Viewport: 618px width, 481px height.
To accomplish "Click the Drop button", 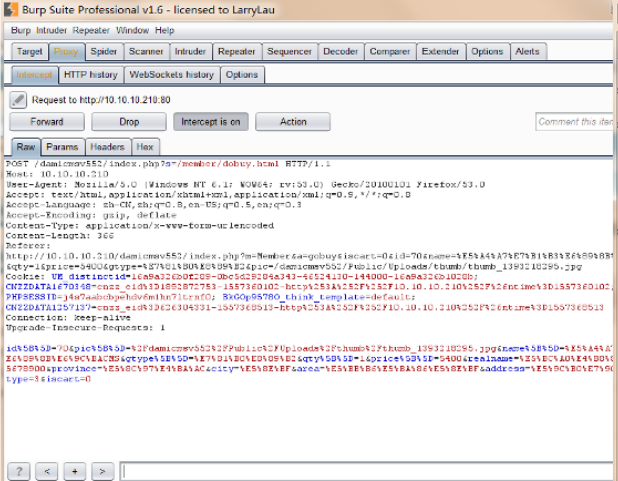I will pos(129,121).
